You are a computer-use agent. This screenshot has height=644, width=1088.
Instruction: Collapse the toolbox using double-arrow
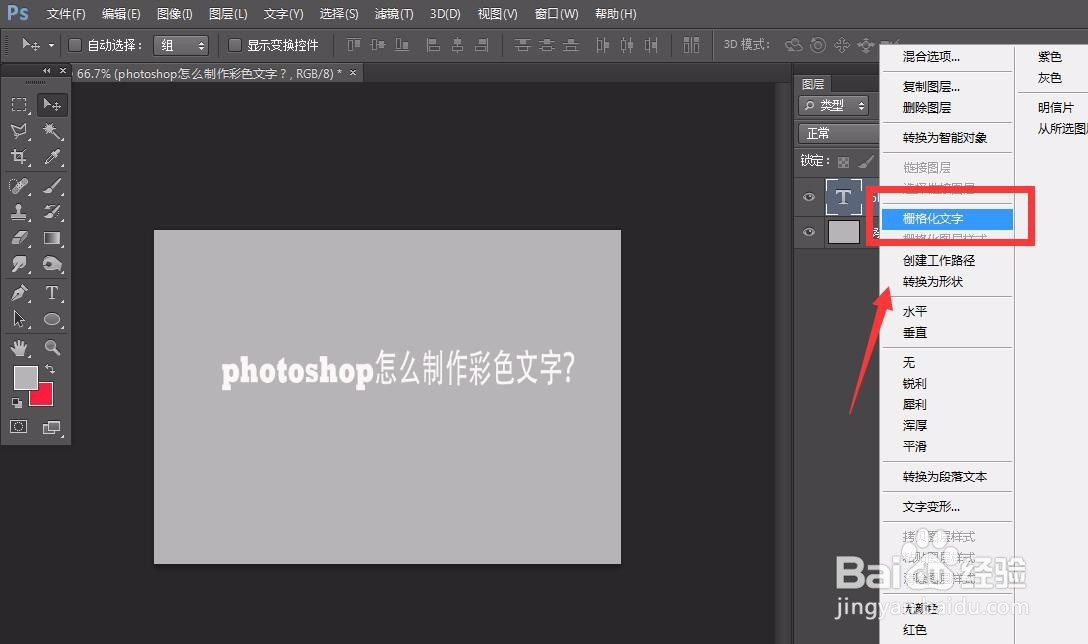(46, 71)
